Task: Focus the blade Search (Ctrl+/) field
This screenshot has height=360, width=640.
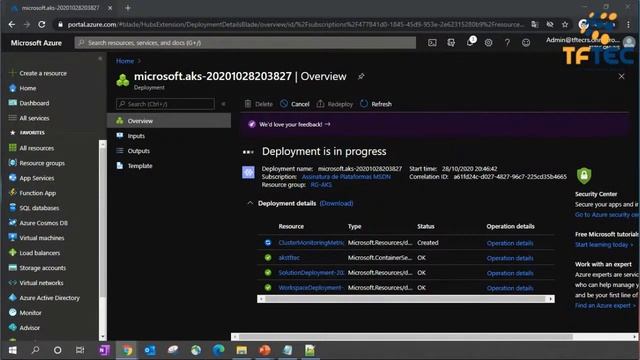Action: point(165,104)
